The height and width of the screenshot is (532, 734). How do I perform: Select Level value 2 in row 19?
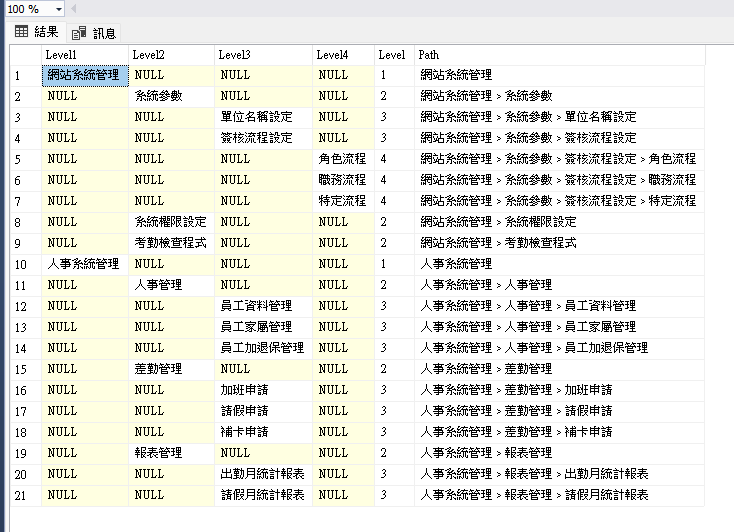395,453
